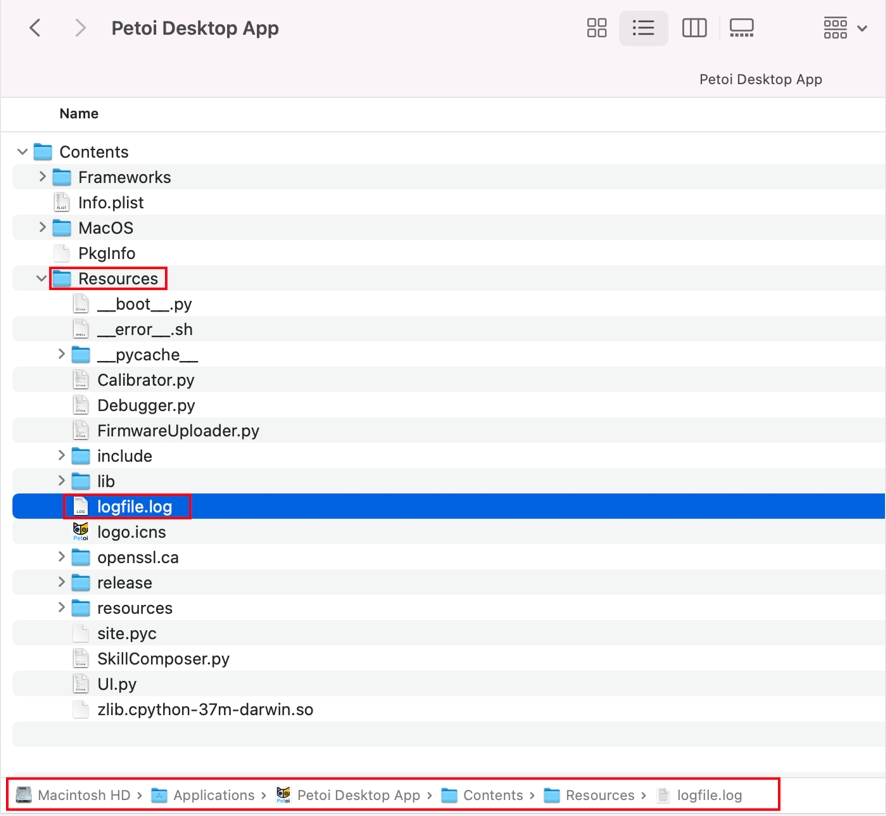Switch to gallery view

tap(741, 28)
